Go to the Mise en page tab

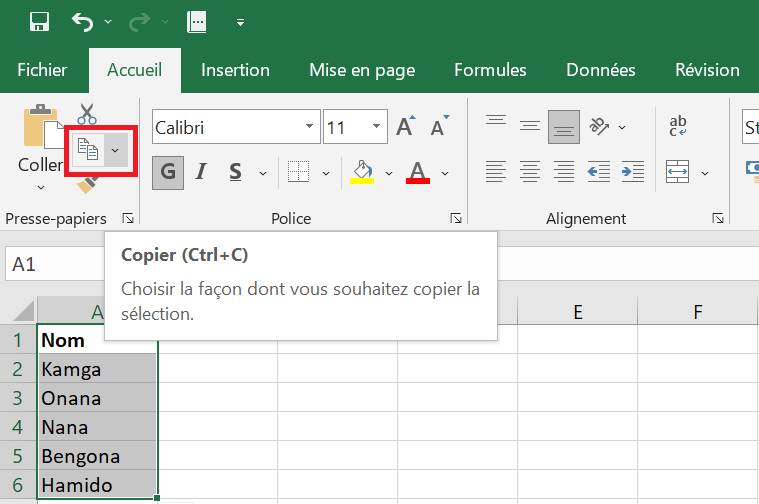[362, 70]
